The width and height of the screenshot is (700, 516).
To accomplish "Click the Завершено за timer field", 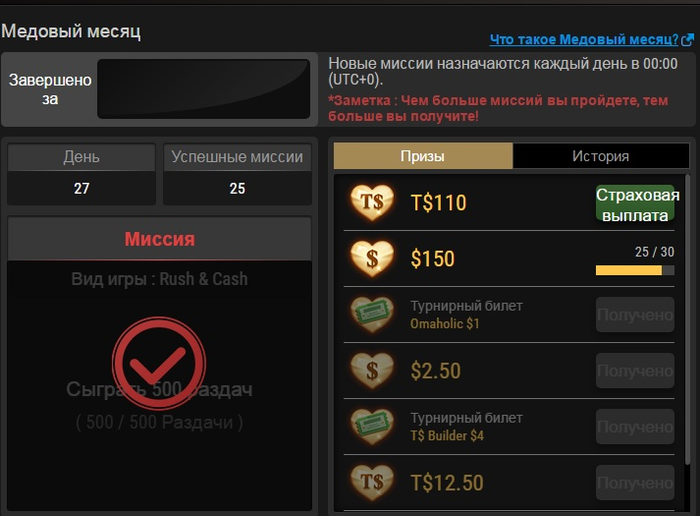I will pos(204,89).
